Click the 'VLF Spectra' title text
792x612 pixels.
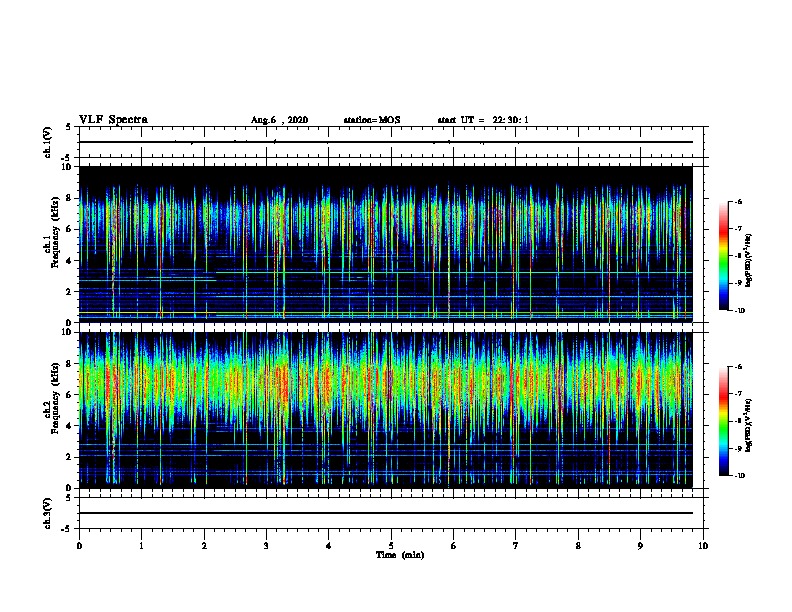point(113,120)
